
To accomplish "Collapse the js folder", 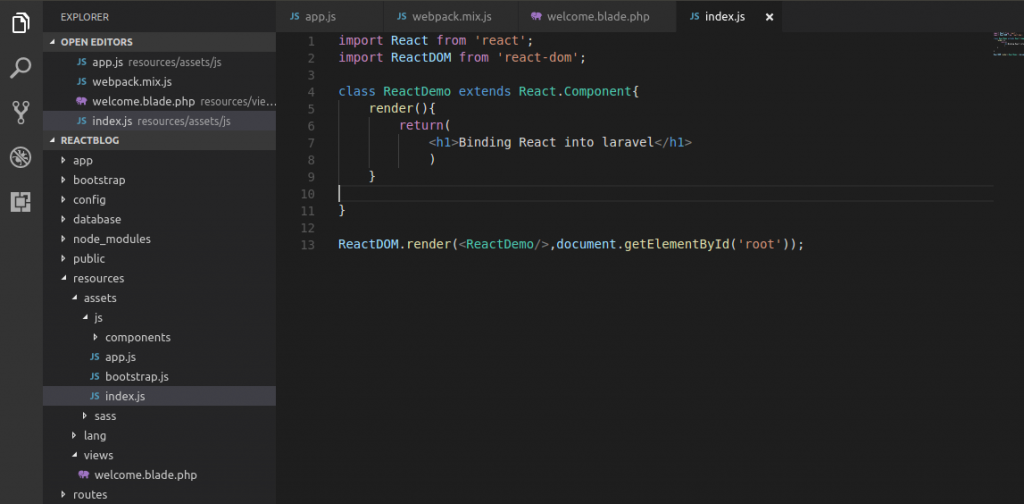I will coord(159,317).
